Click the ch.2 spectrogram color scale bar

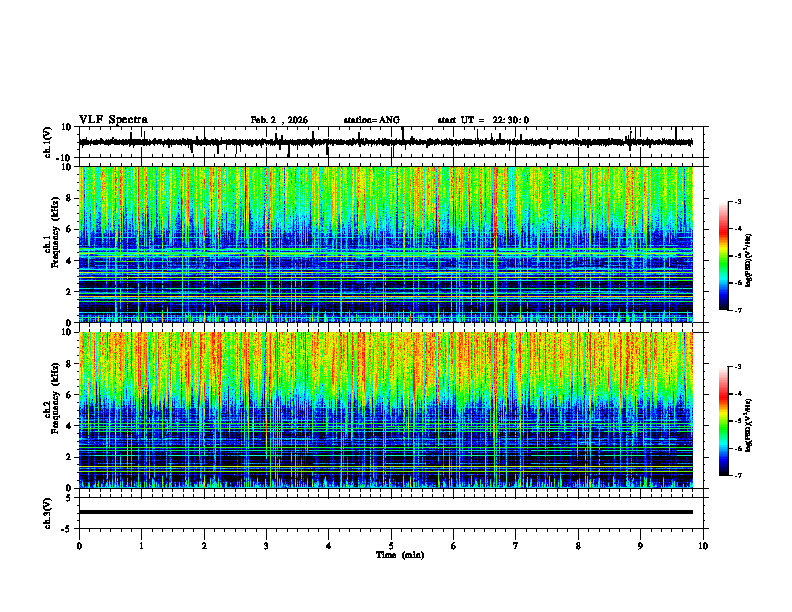click(724, 421)
